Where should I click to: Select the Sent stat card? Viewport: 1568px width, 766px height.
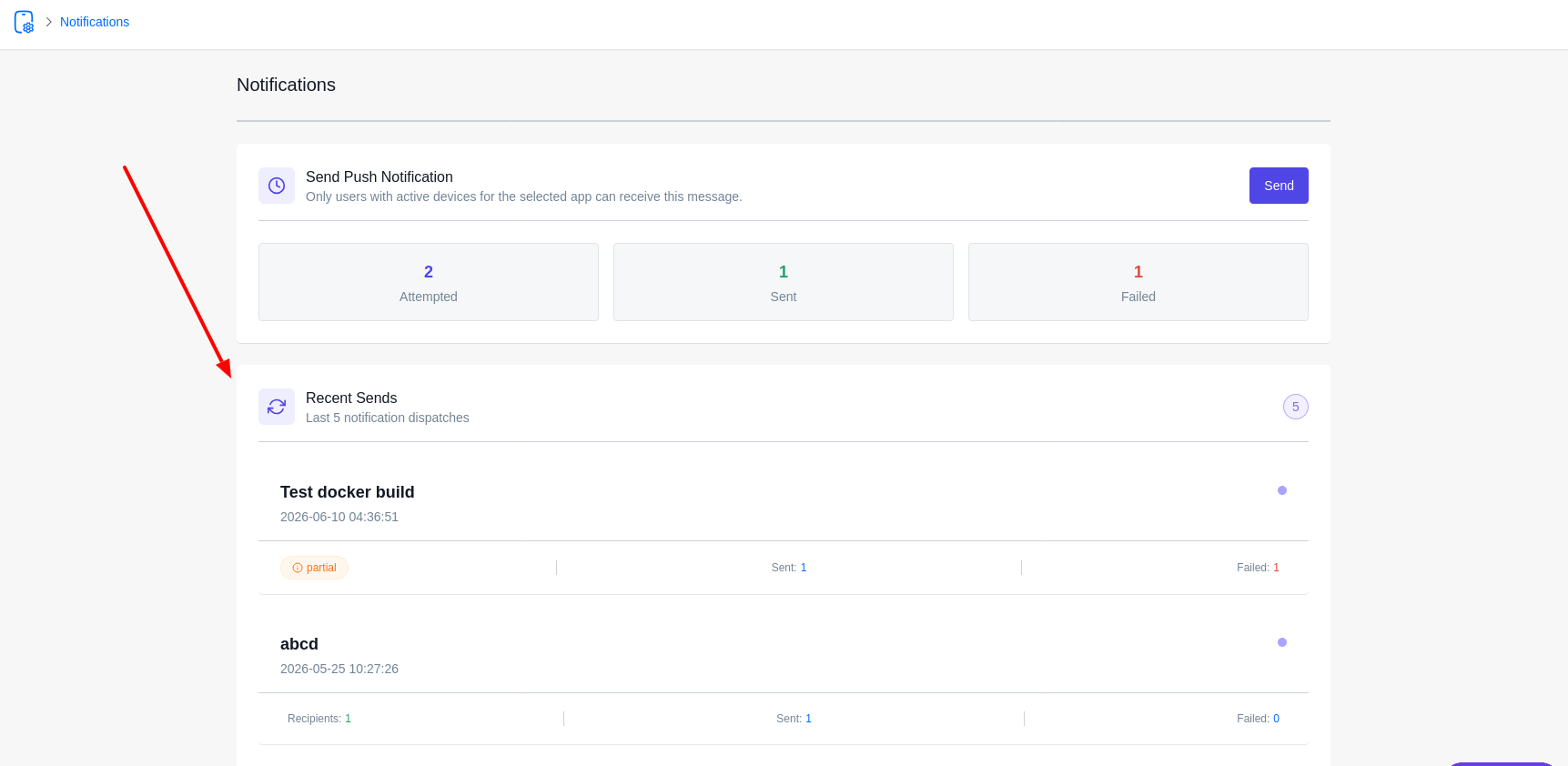pos(784,282)
